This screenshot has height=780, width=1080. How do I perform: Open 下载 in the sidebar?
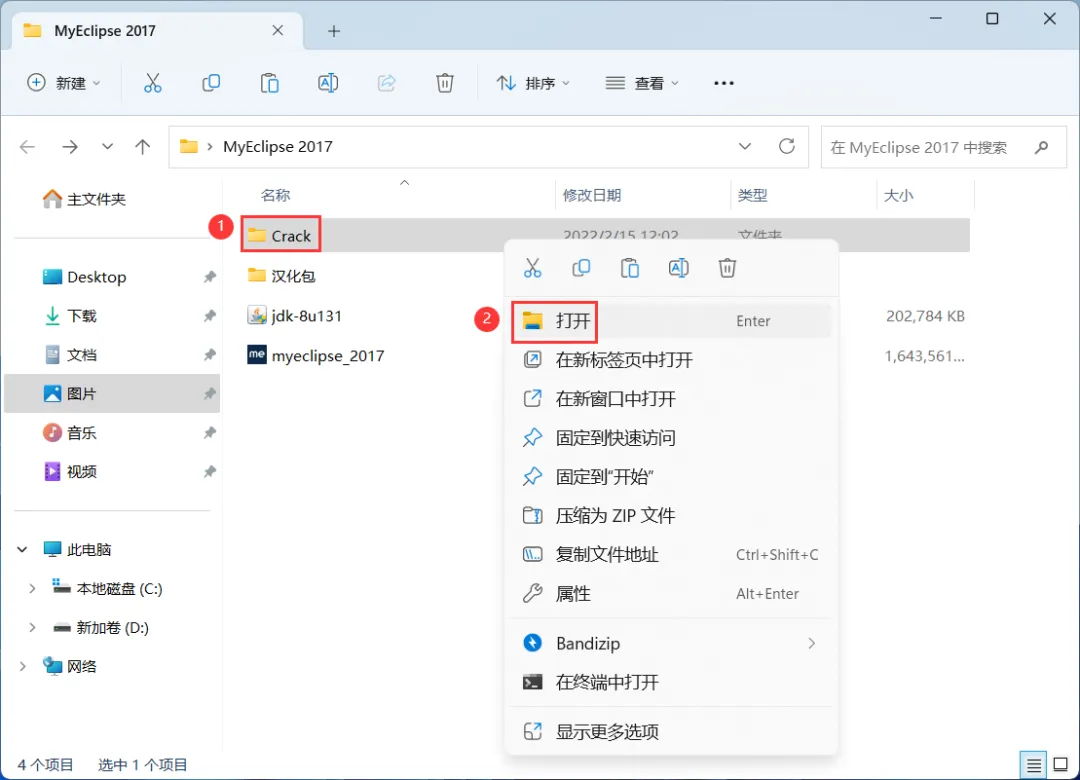coord(70,316)
